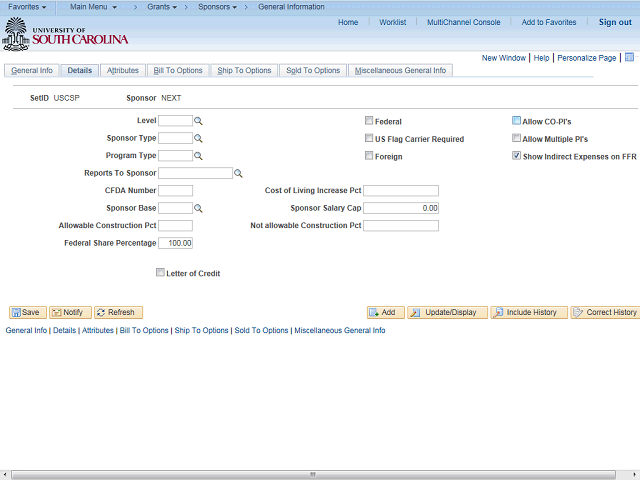Open the Ship To Options tab
This screenshot has width=640, height=480.
pyautogui.click(x=244, y=70)
